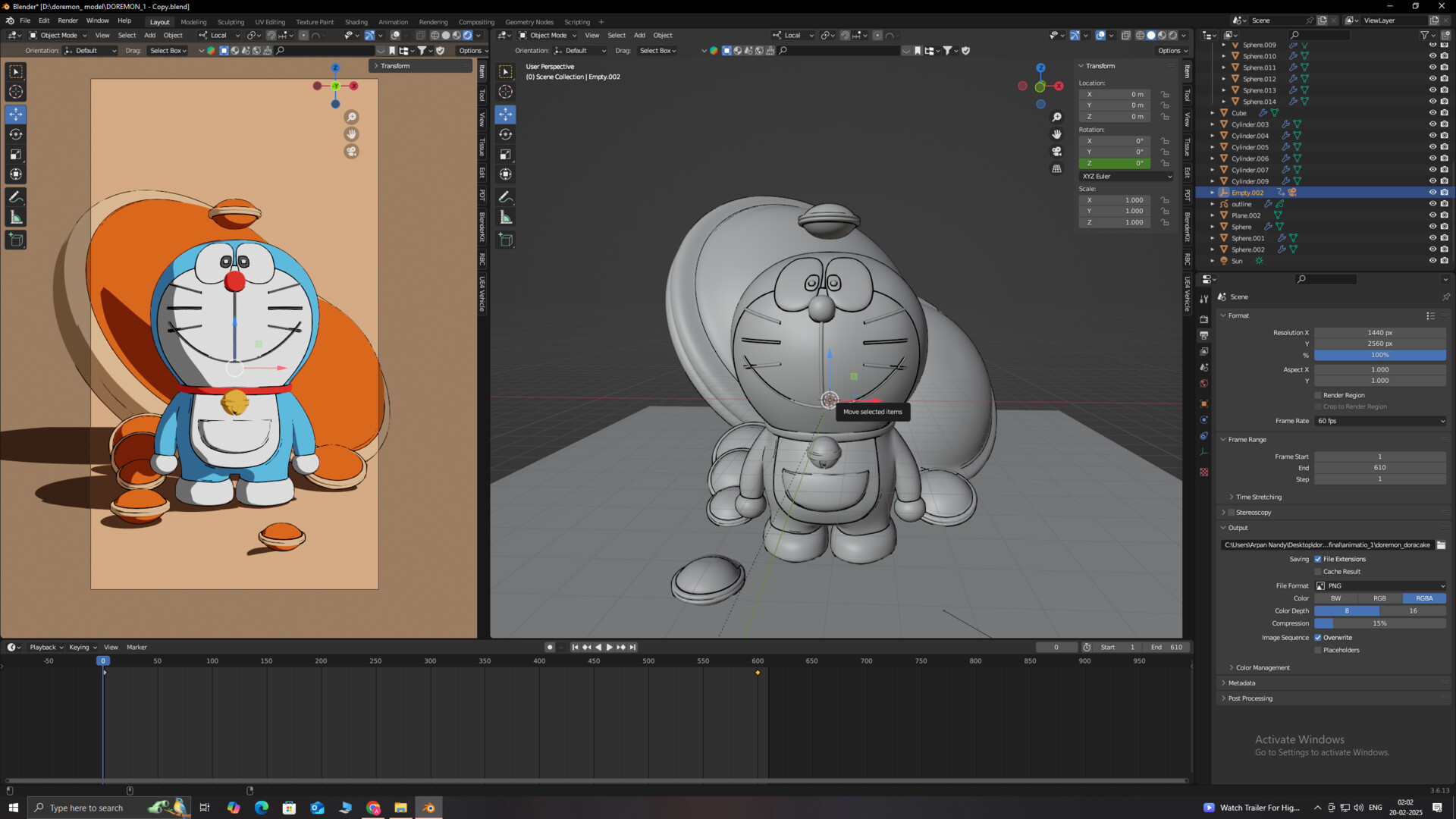Select the Cursor tool in left viewport

click(x=16, y=92)
